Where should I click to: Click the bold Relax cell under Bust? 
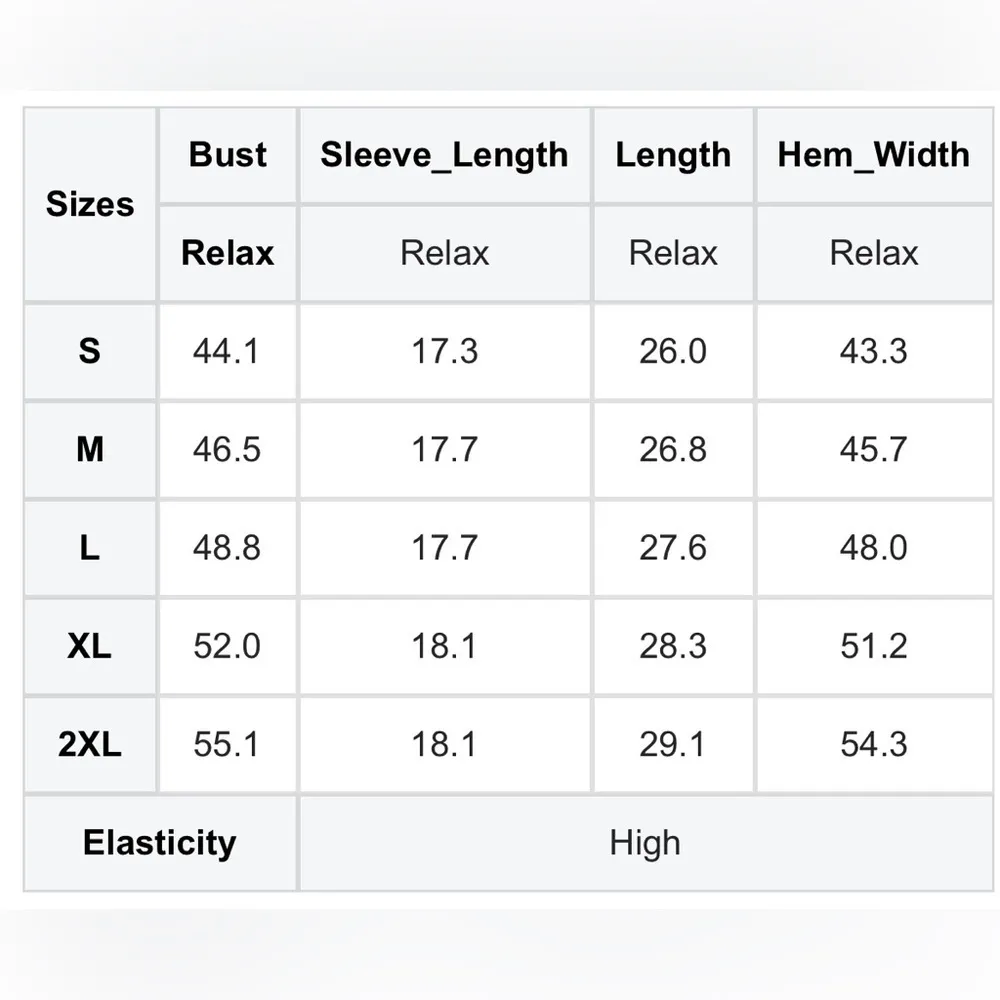228,253
